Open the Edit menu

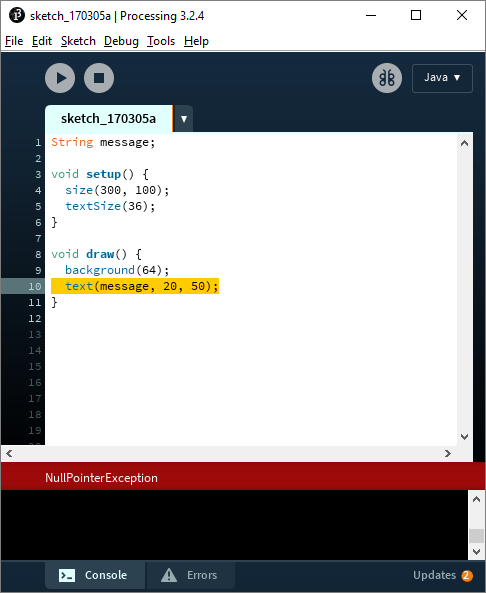tap(42, 41)
